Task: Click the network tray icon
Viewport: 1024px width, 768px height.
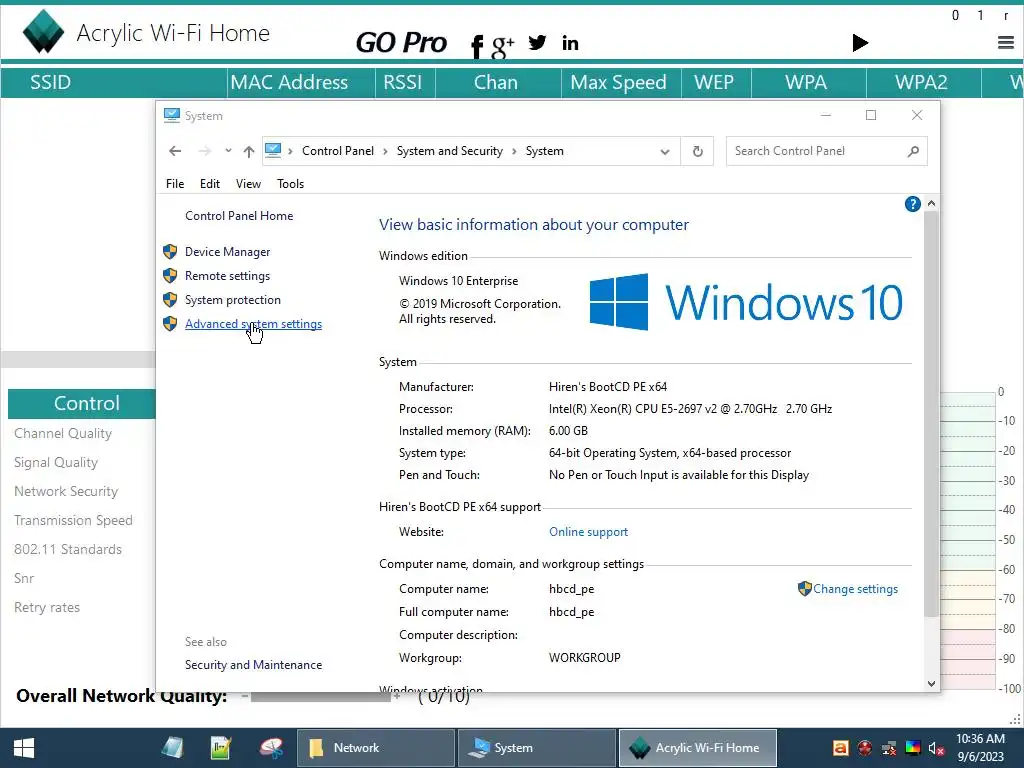Action: [x=889, y=748]
